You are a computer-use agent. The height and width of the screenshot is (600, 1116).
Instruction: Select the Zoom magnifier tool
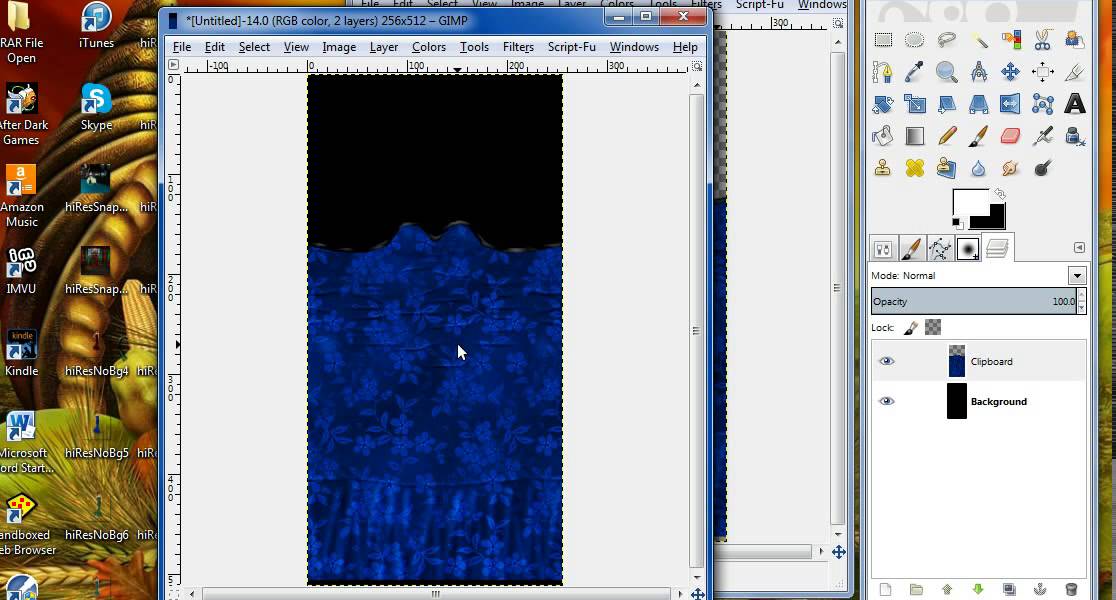pyautogui.click(x=947, y=72)
